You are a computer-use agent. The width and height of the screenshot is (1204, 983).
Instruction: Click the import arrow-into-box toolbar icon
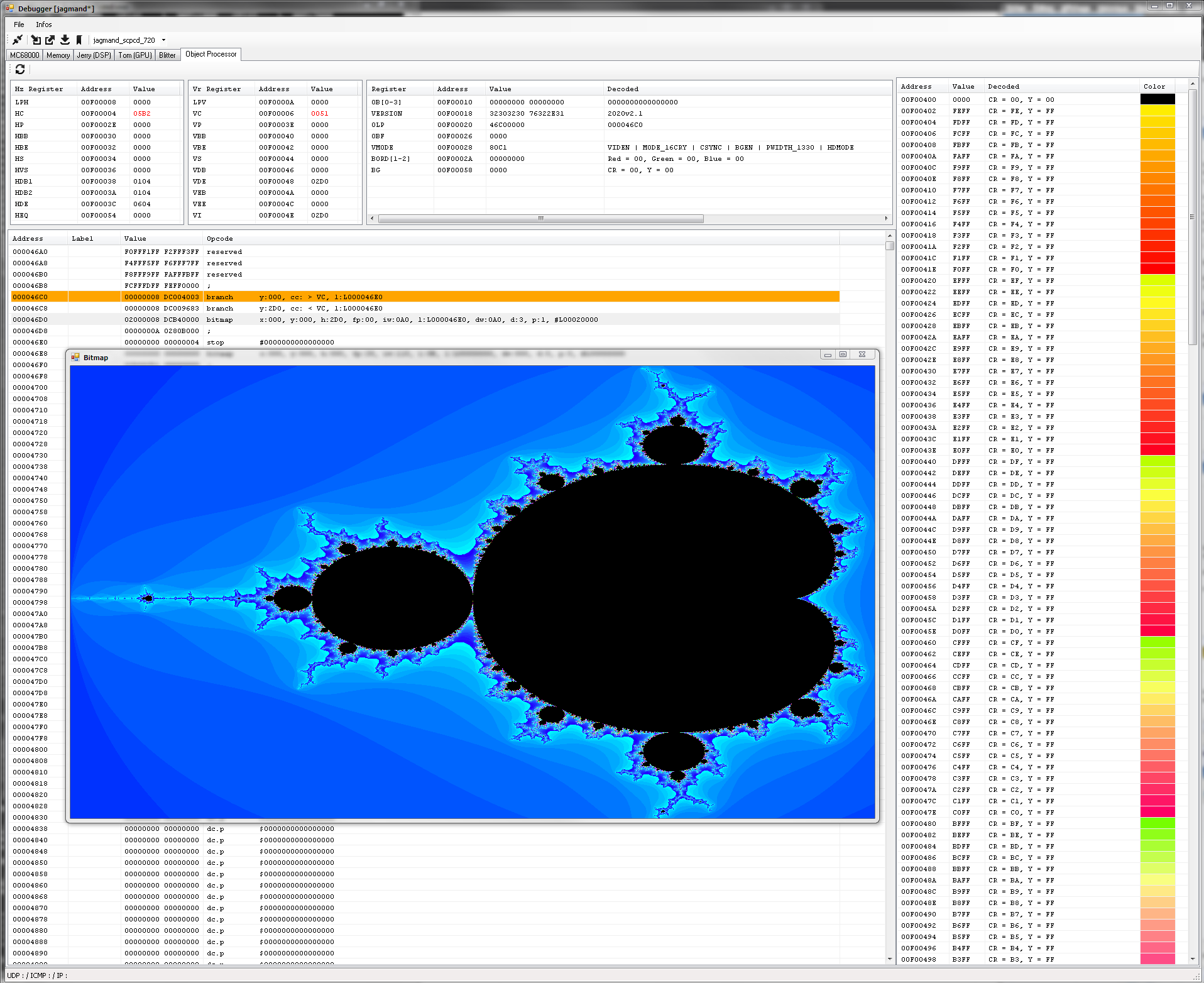click(36, 40)
